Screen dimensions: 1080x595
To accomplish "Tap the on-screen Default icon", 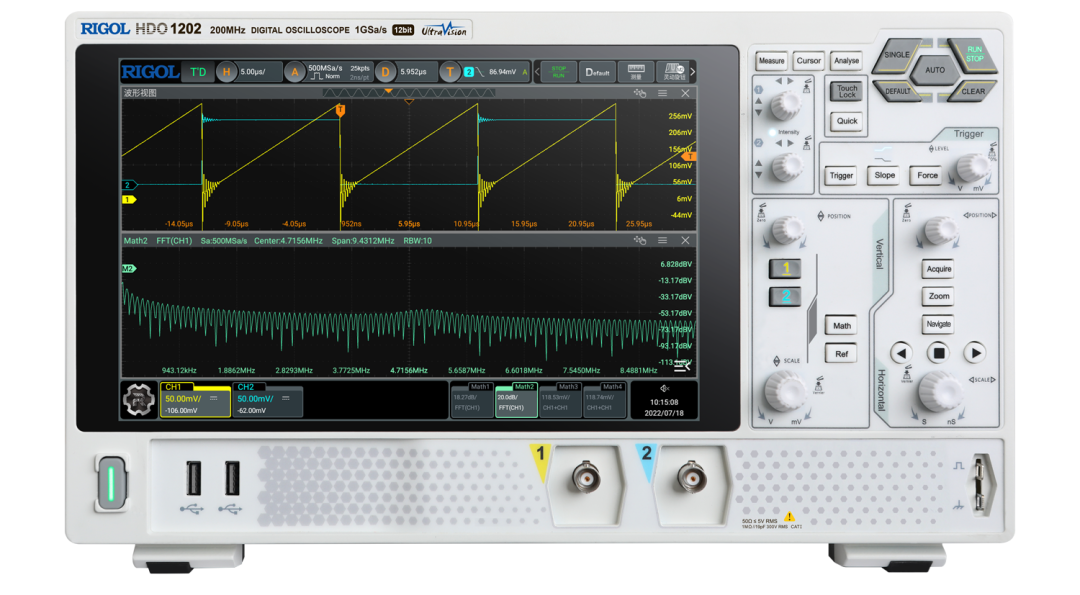I will pos(597,72).
